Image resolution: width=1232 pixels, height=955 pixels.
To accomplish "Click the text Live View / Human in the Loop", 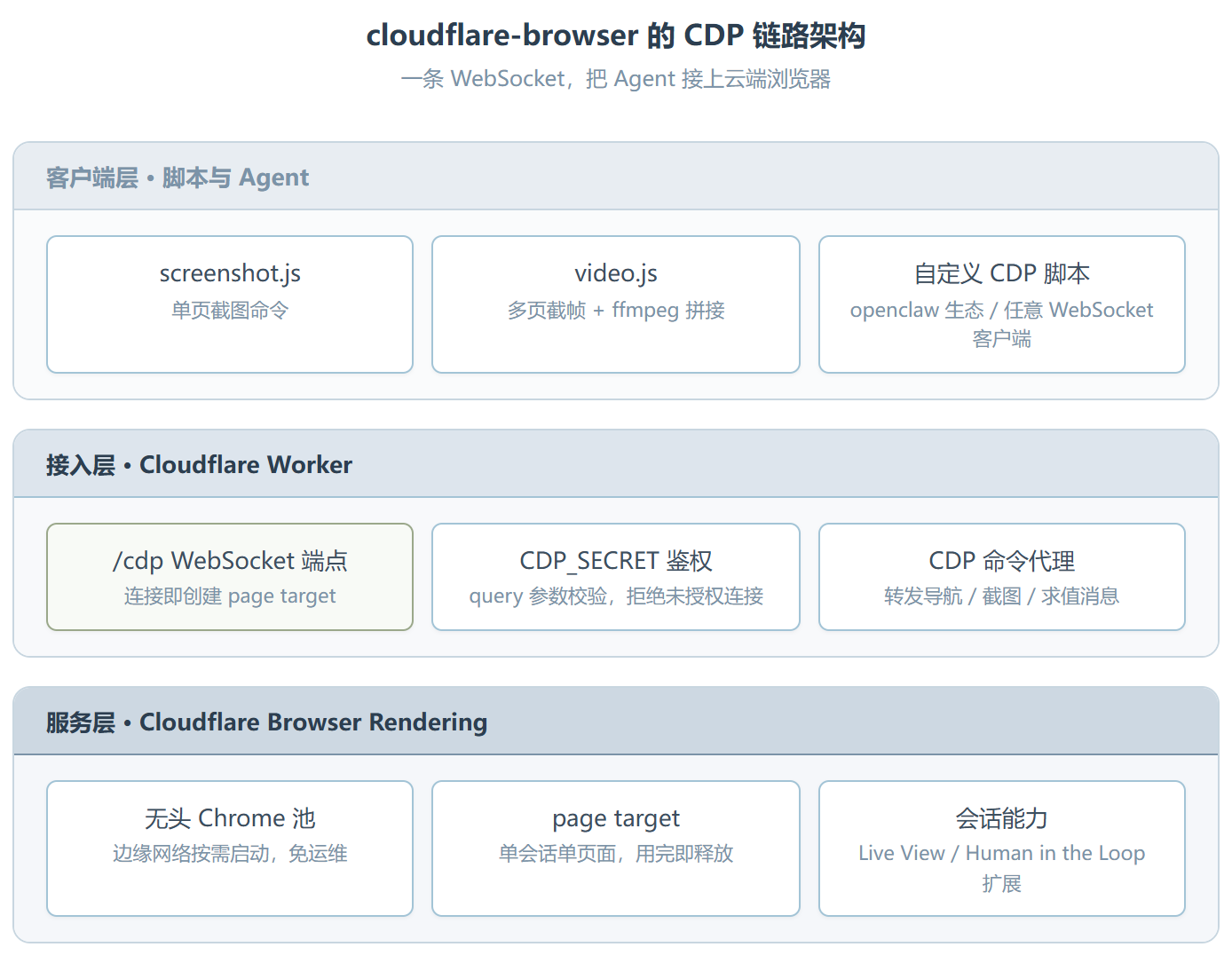I will coord(1002,854).
